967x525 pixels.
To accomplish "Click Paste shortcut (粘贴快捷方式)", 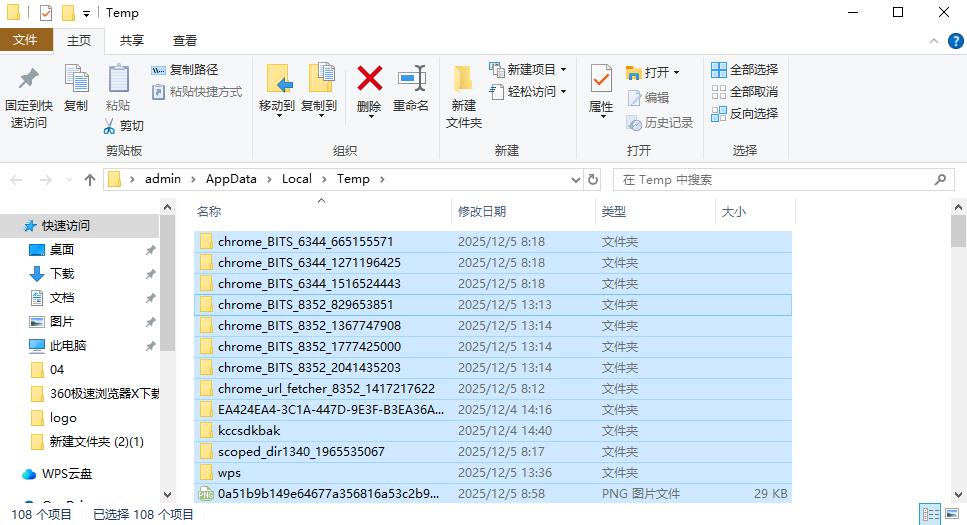I will [x=197, y=92].
